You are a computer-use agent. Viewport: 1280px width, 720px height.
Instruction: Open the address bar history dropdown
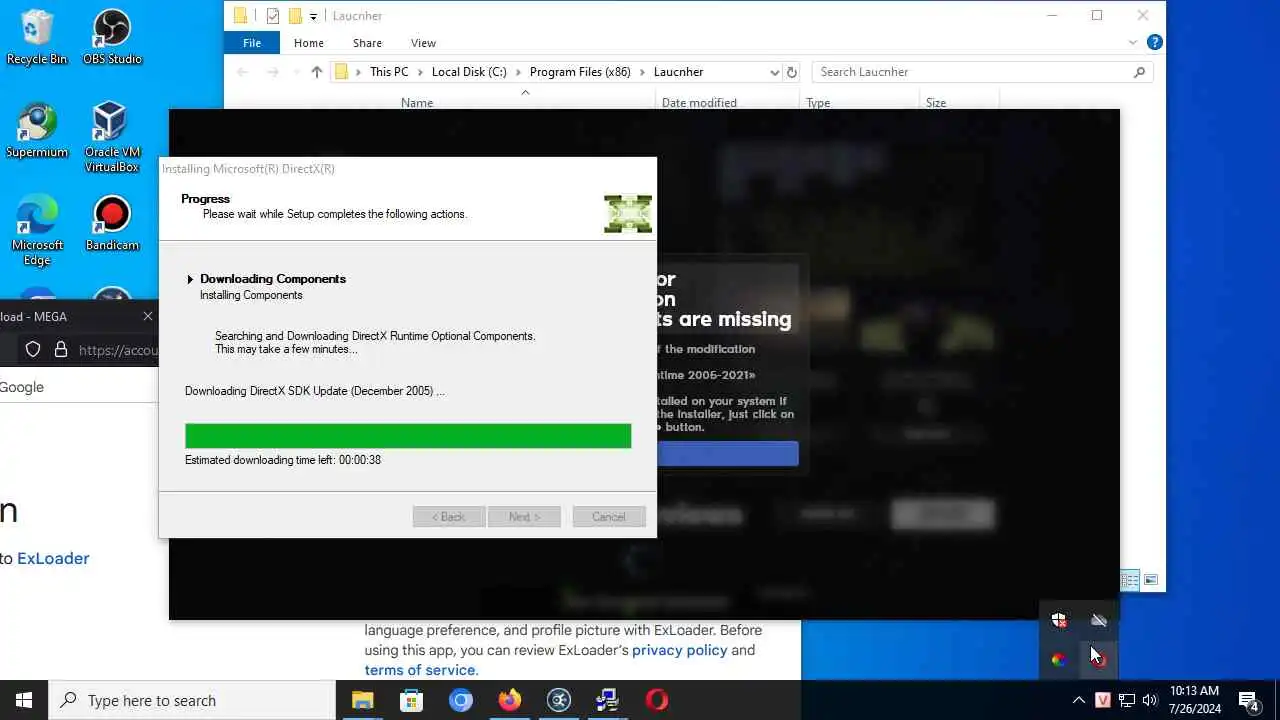pyautogui.click(x=774, y=72)
